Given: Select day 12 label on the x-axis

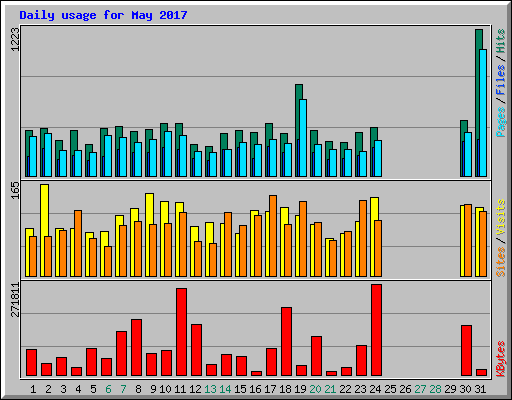Looking at the screenshot, I should (195, 389).
